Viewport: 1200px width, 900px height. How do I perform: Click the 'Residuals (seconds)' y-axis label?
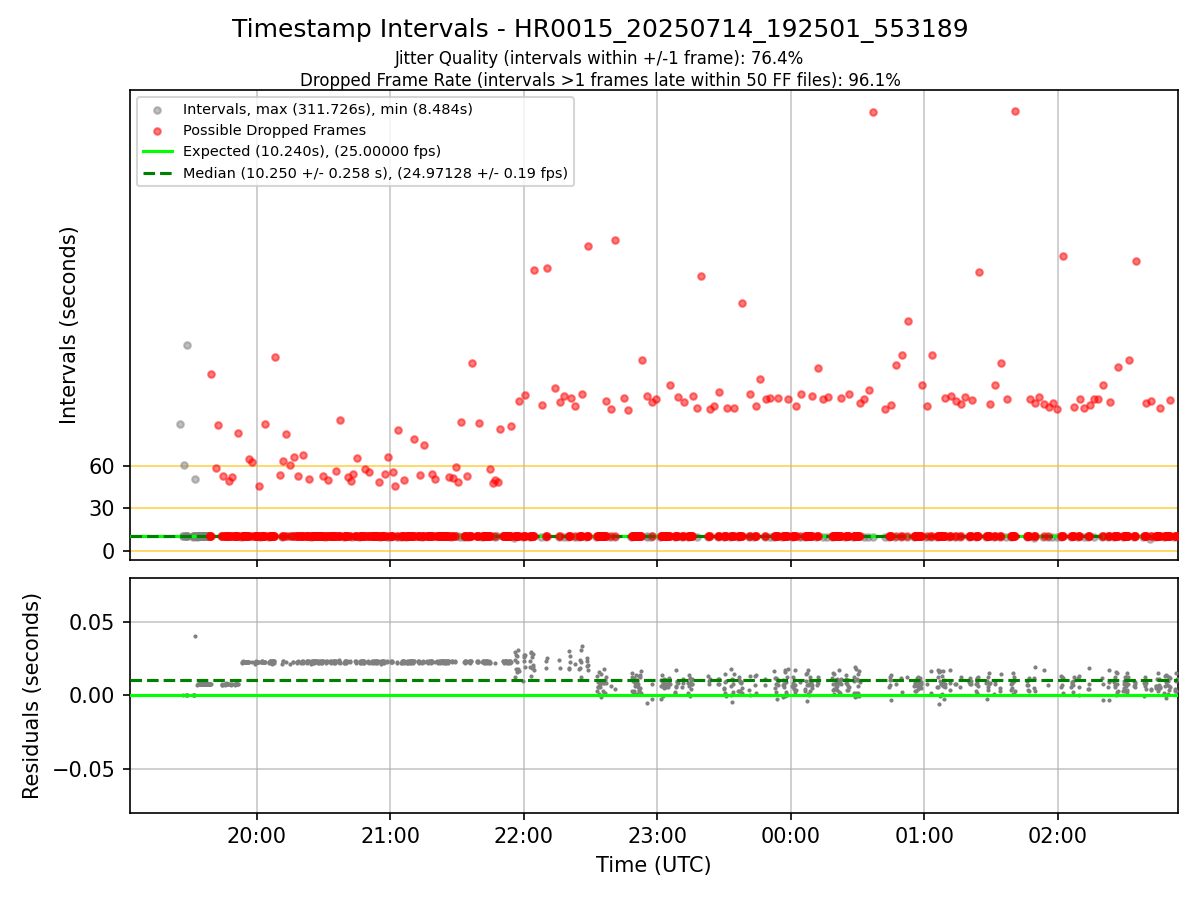pos(32,696)
